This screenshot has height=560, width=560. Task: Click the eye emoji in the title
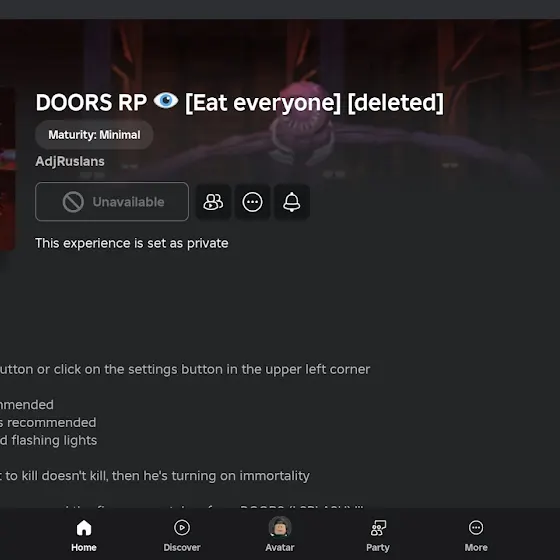coord(166,101)
